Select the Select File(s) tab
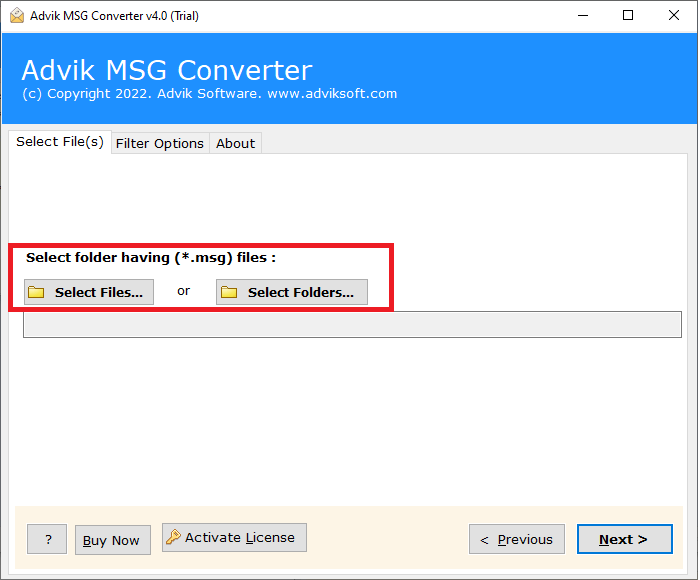The height and width of the screenshot is (580, 700). 60,142
